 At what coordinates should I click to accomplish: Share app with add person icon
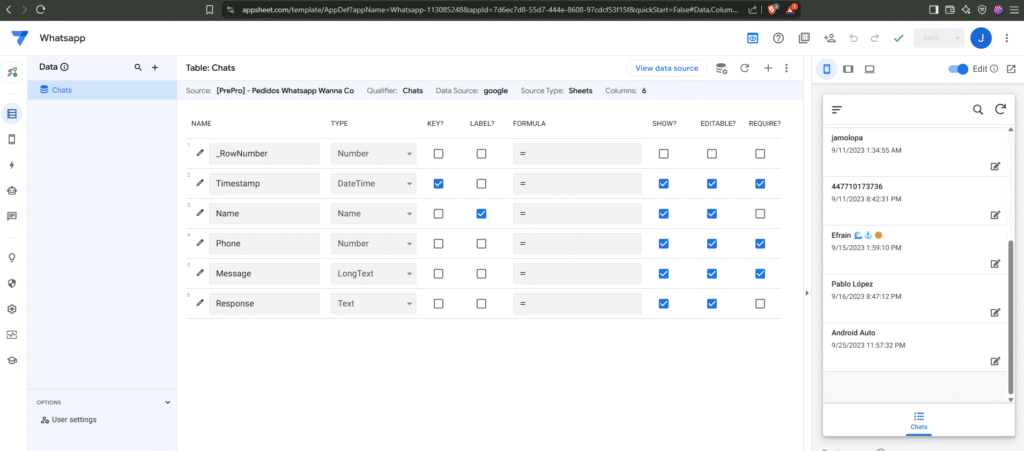tap(830, 39)
